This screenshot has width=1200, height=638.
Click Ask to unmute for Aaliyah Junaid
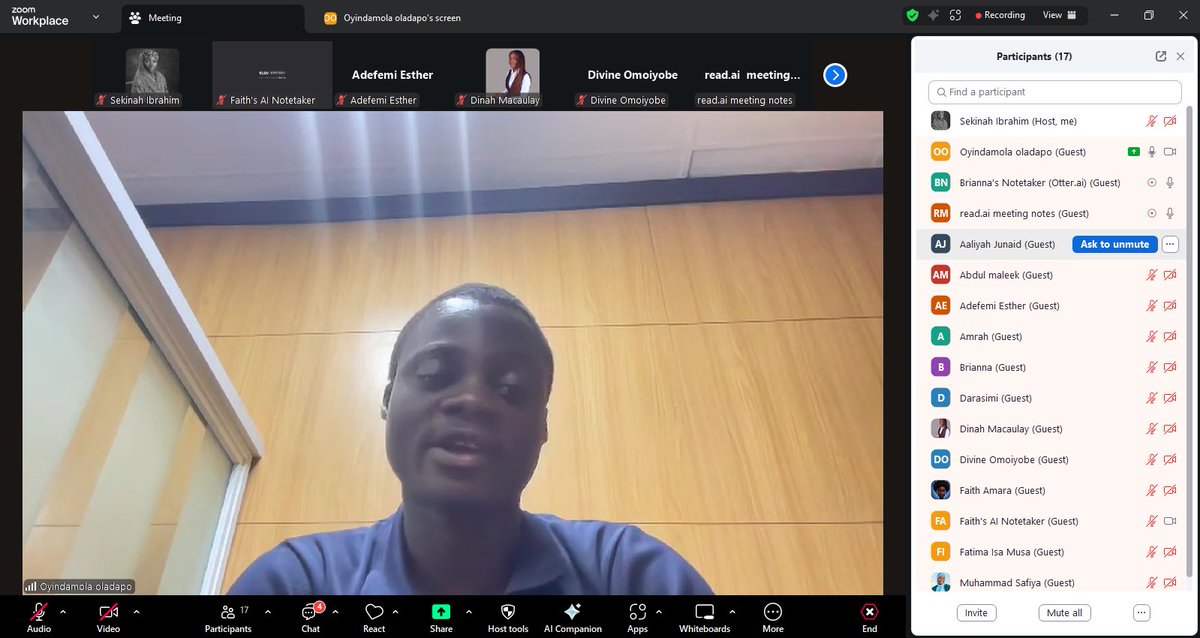pyautogui.click(x=1115, y=244)
